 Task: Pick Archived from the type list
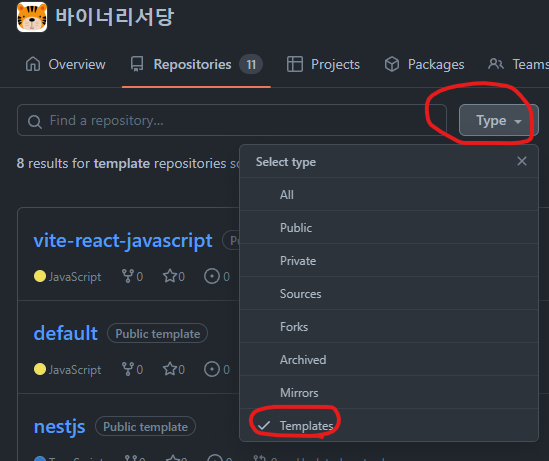[x=389, y=359]
